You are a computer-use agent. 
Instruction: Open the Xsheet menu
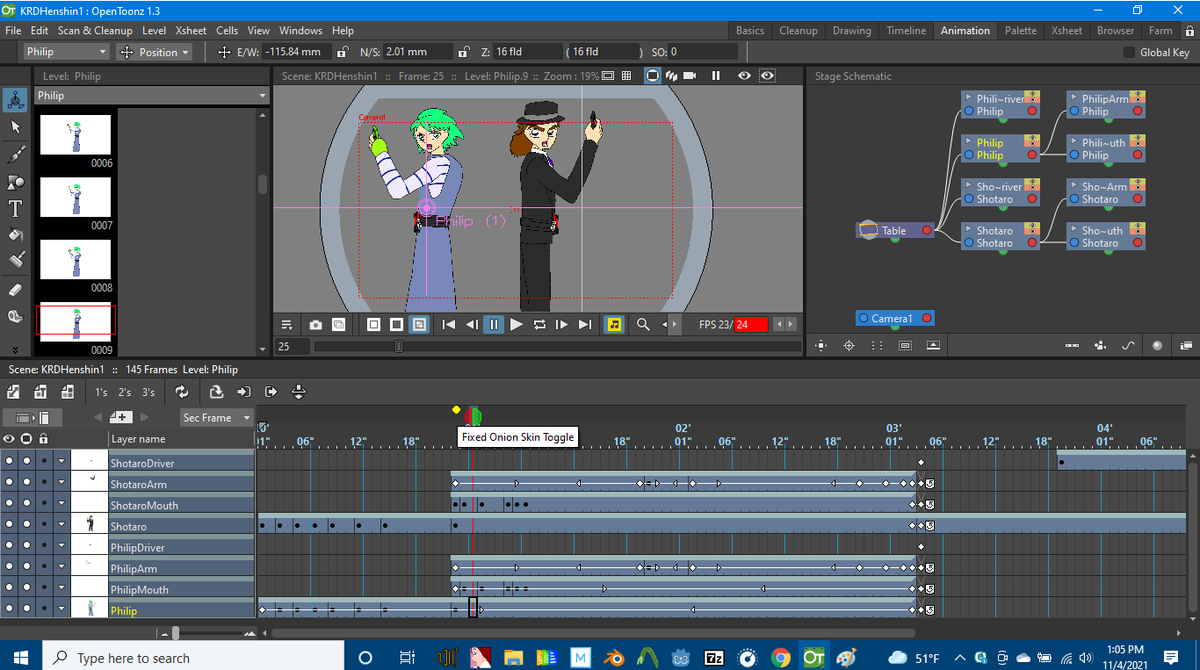(191, 31)
